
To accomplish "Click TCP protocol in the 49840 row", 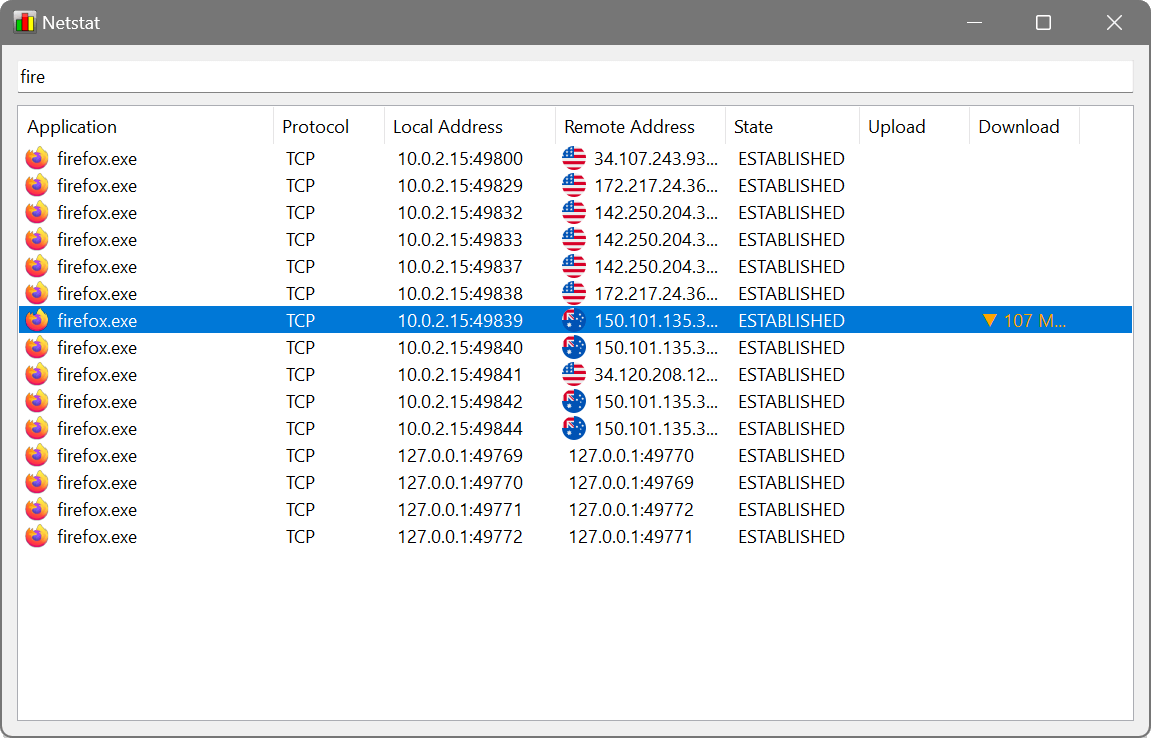I will coord(300,347).
